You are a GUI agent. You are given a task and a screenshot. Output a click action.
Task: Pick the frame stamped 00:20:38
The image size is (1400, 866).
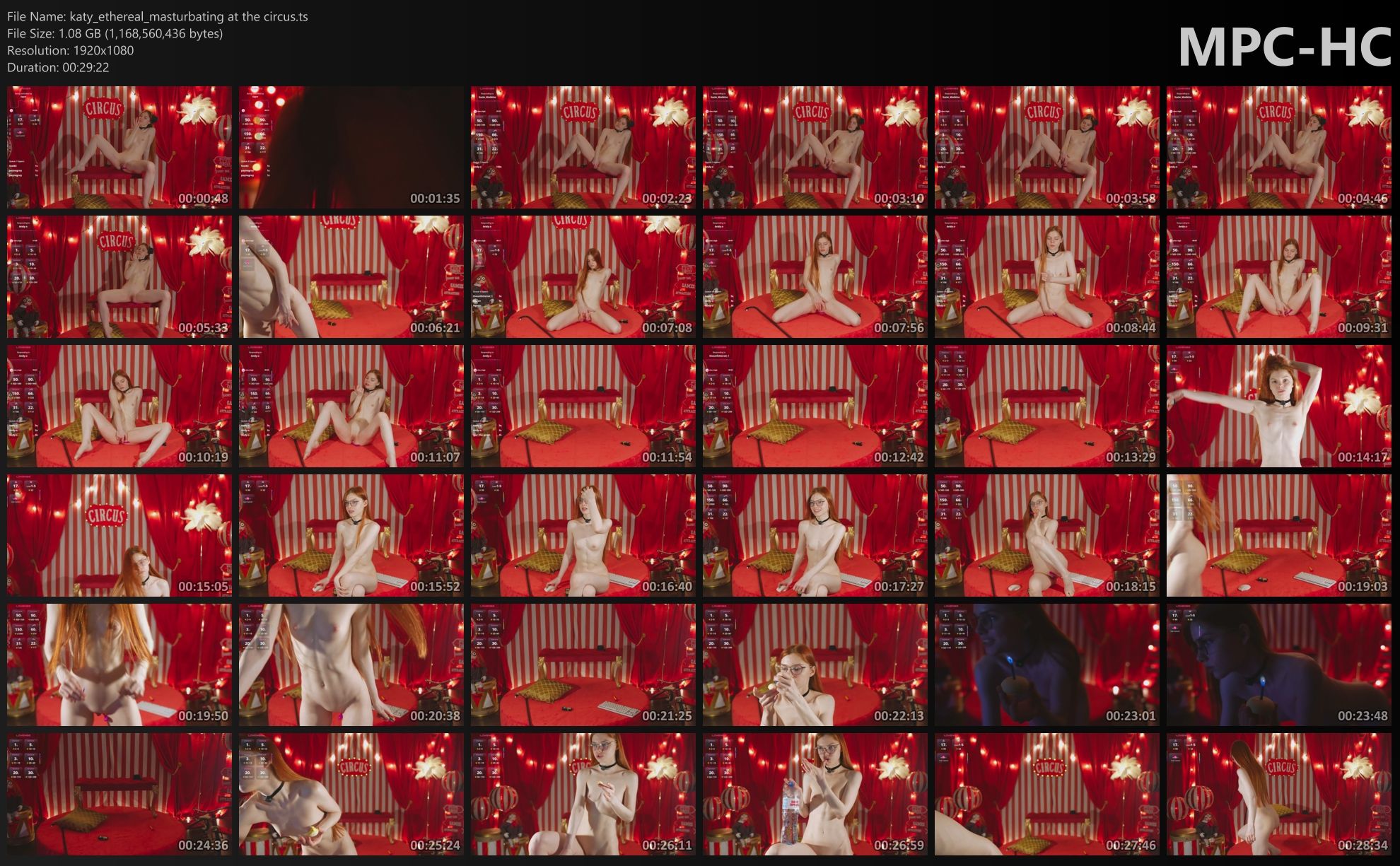[x=351, y=665]
